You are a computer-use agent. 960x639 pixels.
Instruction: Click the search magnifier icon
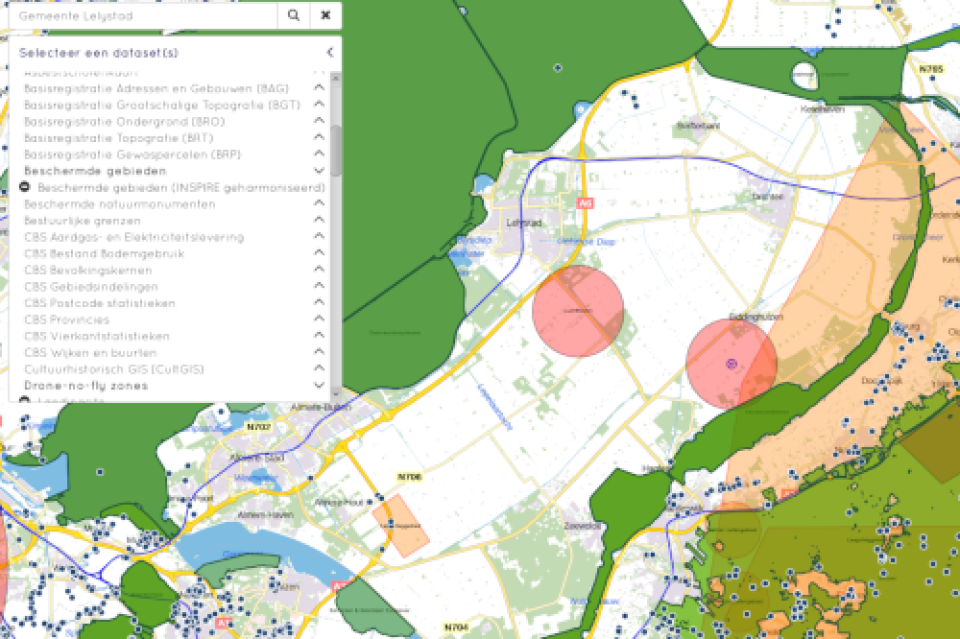point(293,16)
